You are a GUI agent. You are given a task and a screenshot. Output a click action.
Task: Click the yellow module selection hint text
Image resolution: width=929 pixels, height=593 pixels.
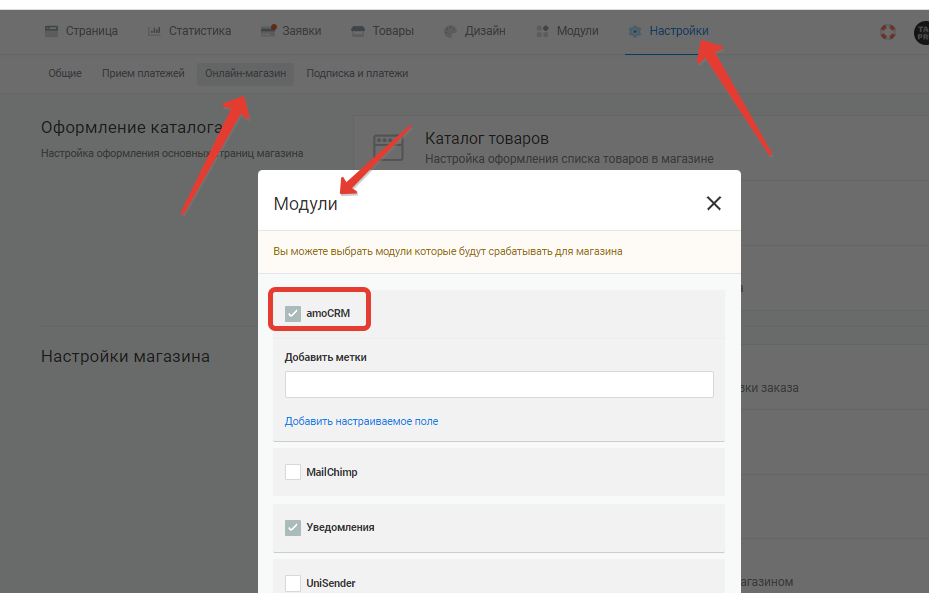pos(448,251)
